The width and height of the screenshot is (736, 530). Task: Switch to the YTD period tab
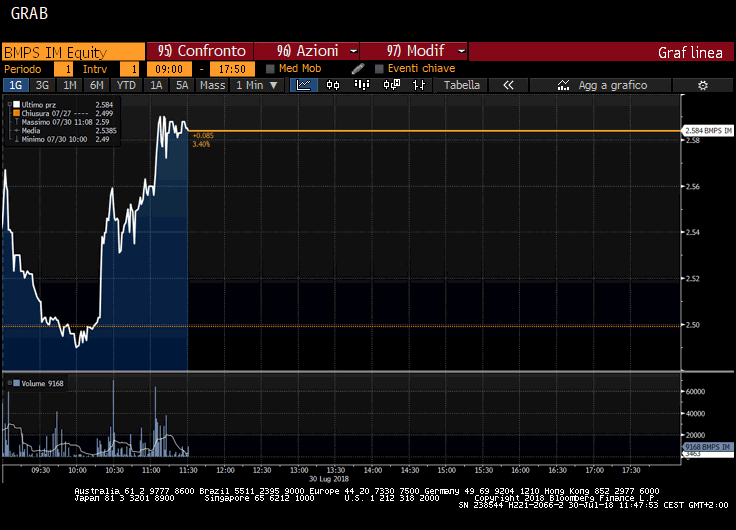pyautogui.click(x=126, y=86)
